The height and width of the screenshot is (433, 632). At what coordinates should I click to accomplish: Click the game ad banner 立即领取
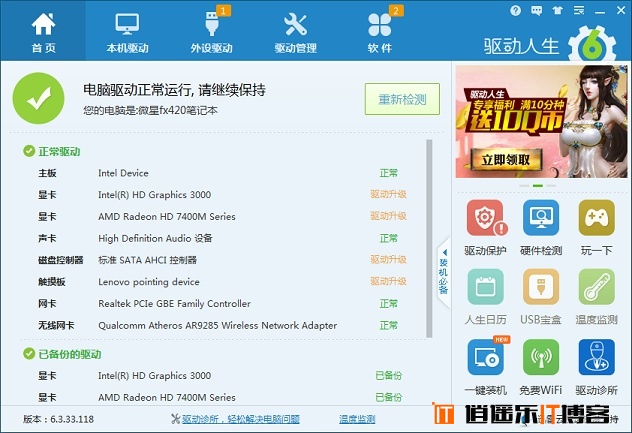point(506,160)
